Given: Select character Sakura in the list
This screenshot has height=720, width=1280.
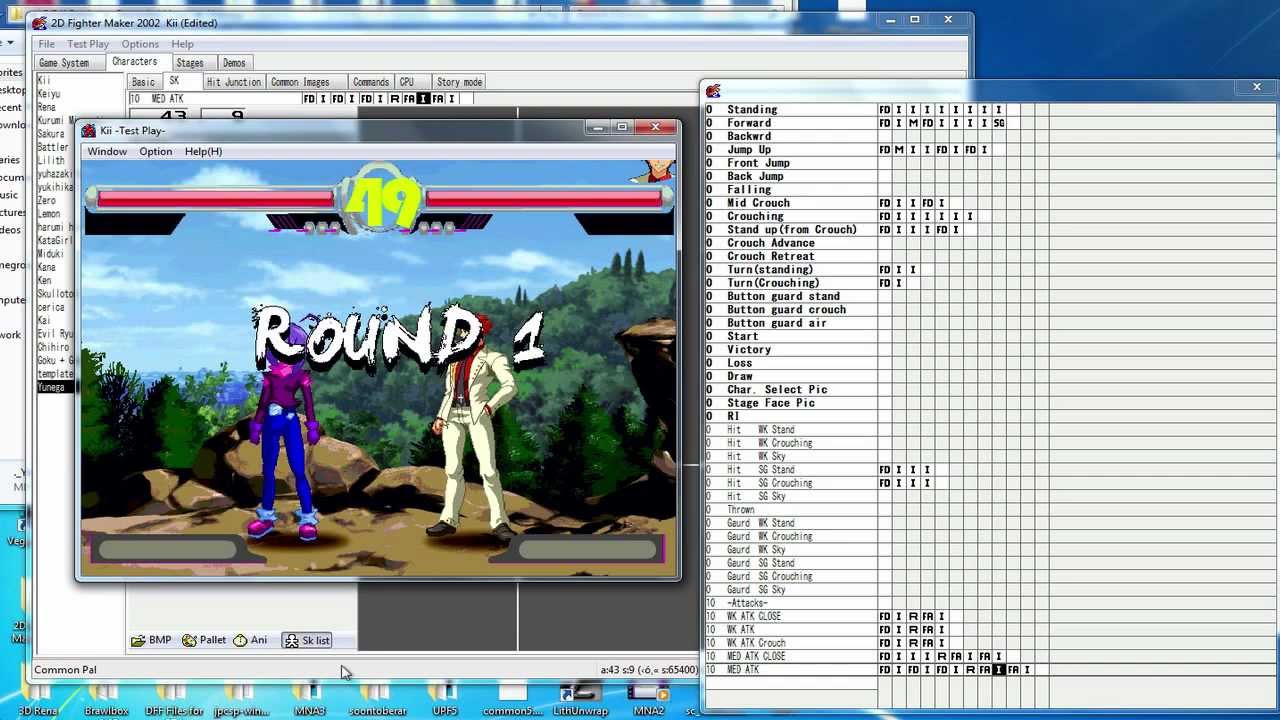Looking at the screenshot, I should 55,134.
